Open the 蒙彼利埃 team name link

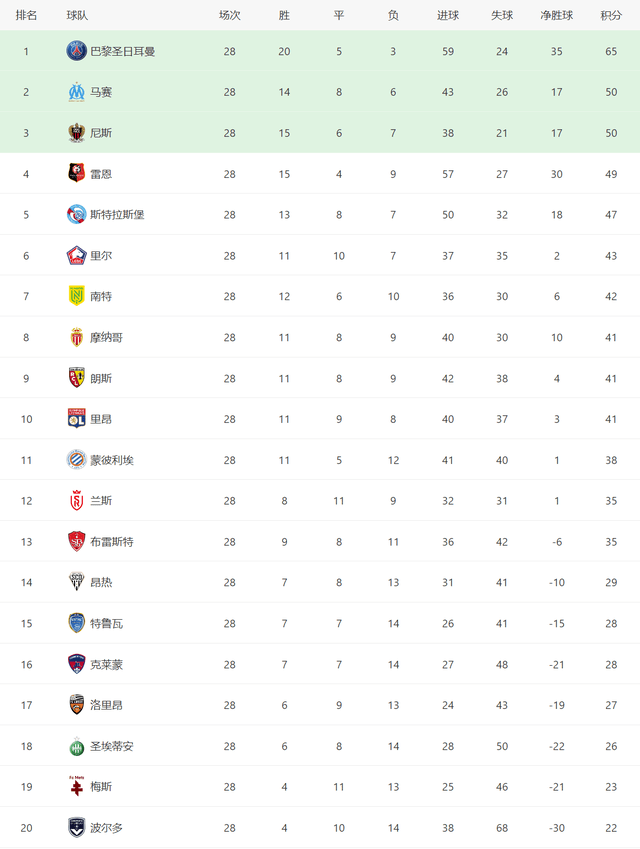coord(112,460)
